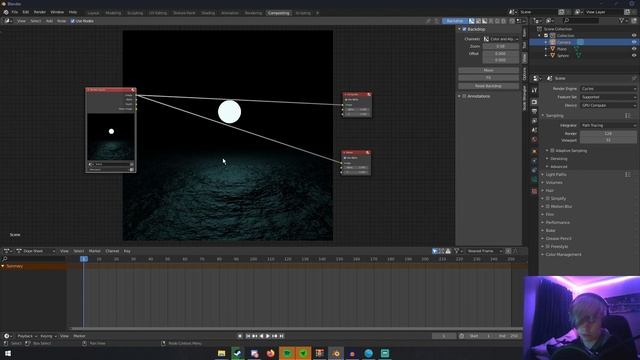
Task: Switch to the Animation workspace tab
Action: [x=230, y=13]
